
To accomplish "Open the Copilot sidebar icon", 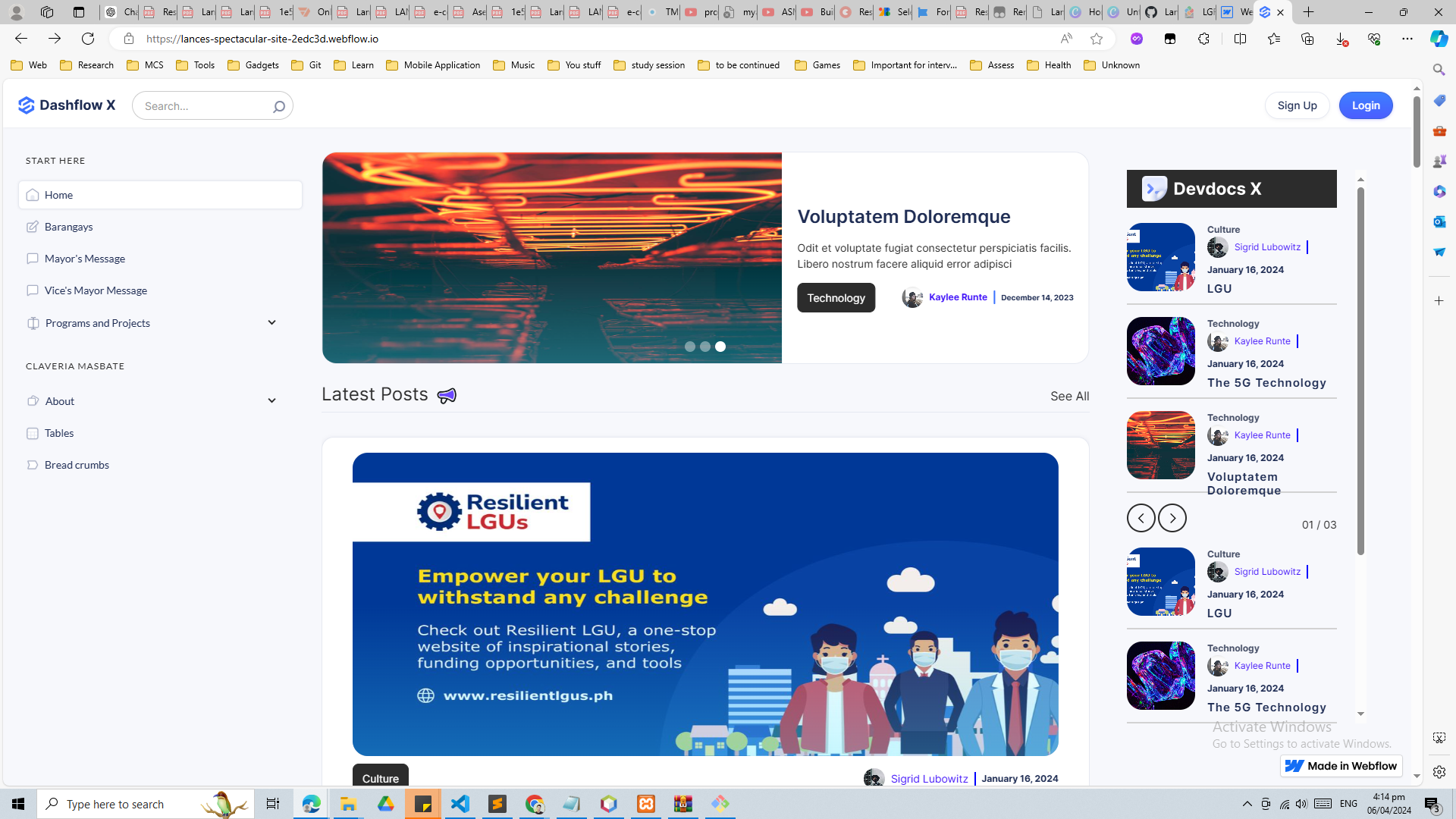I will click(1439, 39).
